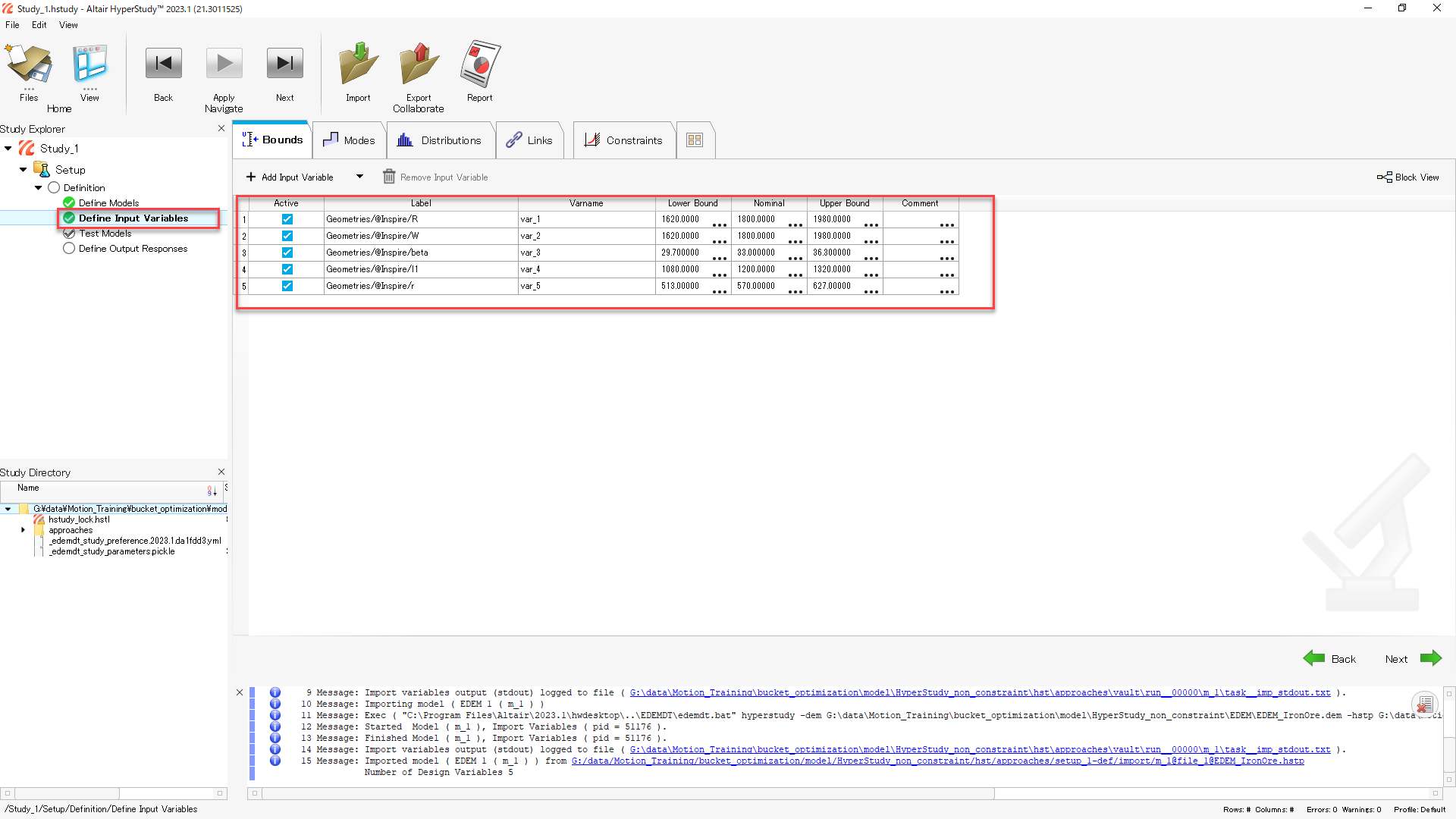Open the Edit menu
Image resolution: width=1456 pixels, height=819 pixels.
pyautogui.click(x=39, y=25)
